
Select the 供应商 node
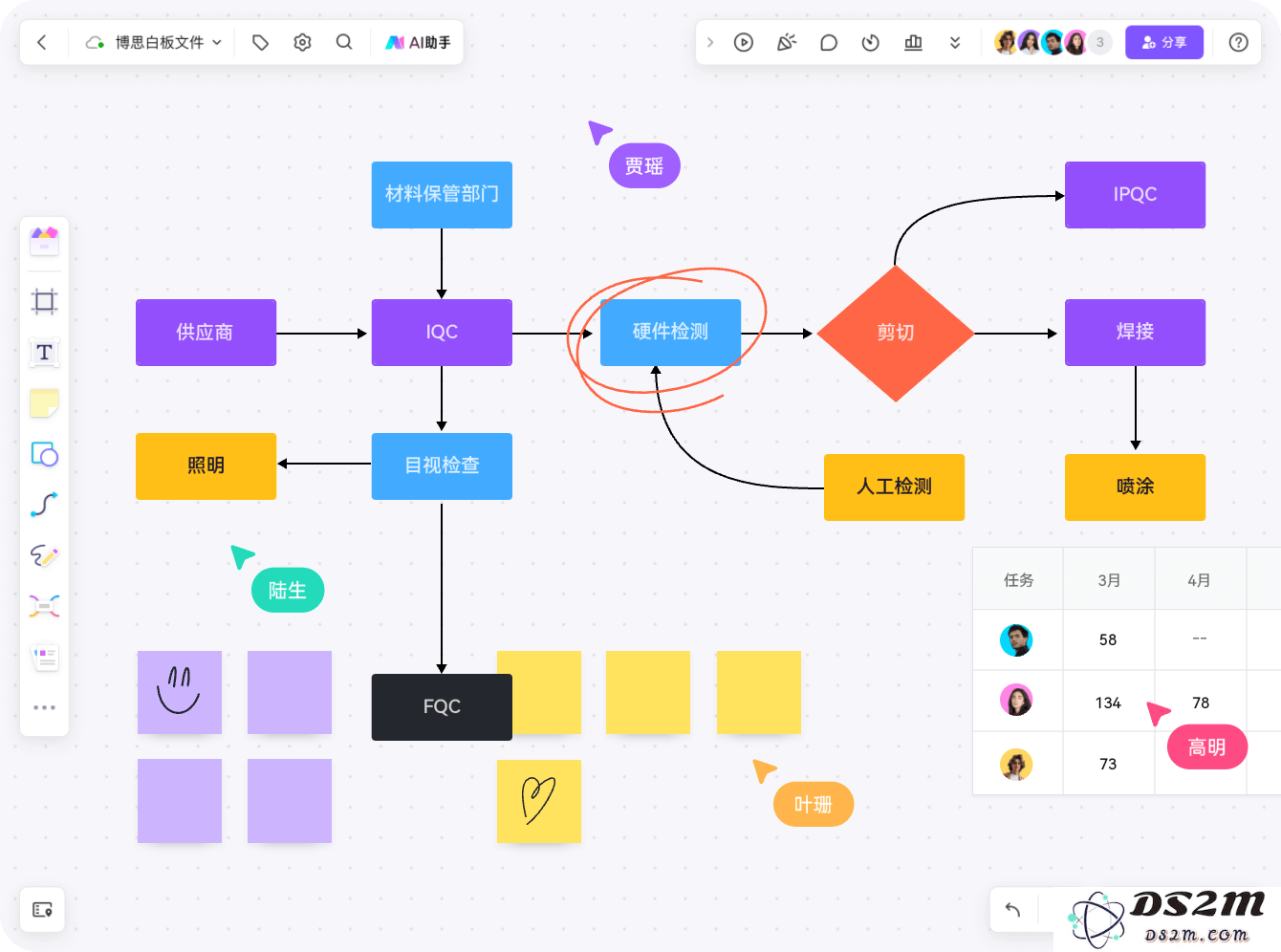[x=206, y=333]
